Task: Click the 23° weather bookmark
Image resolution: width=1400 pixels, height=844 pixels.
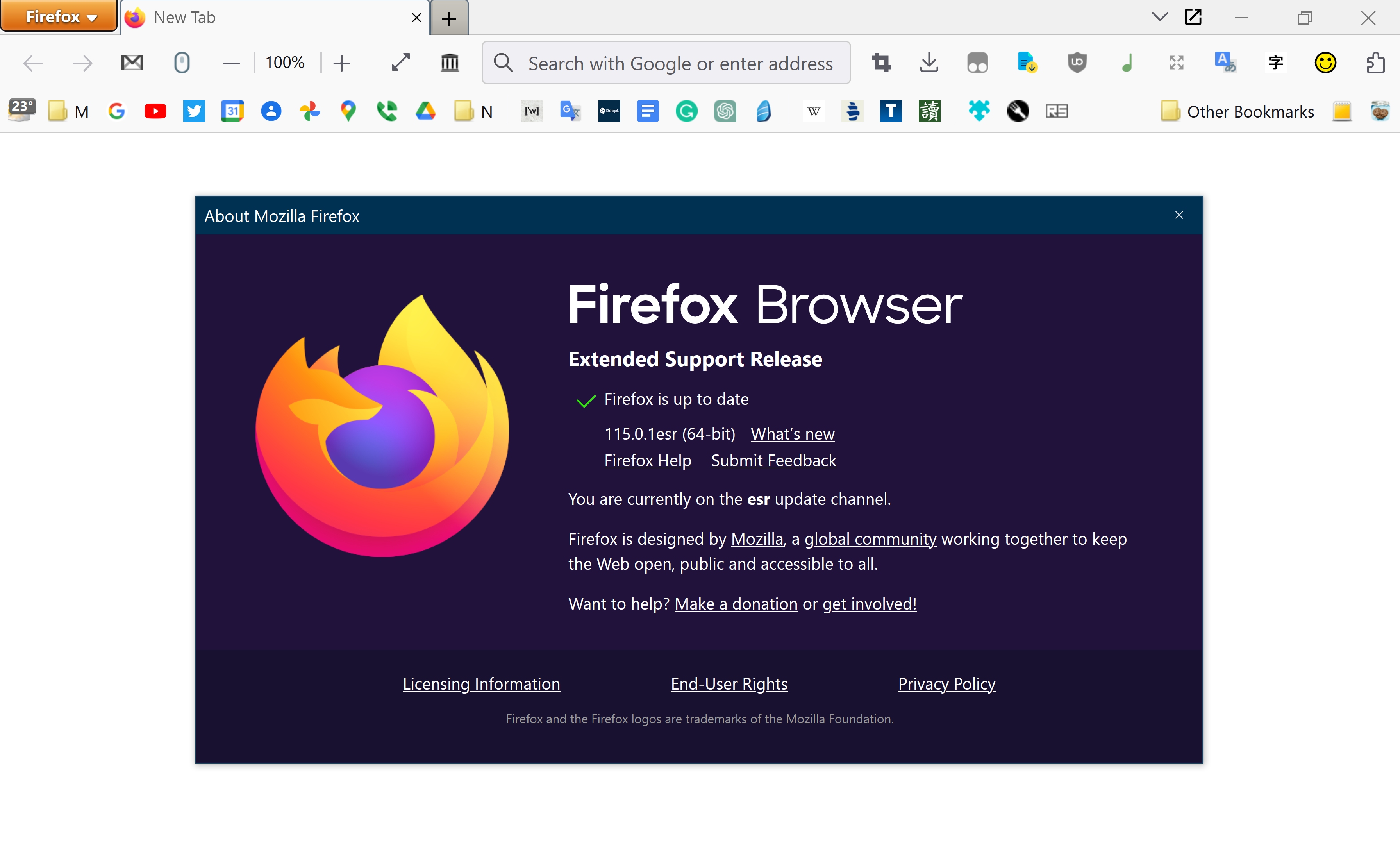Action: 21,111
